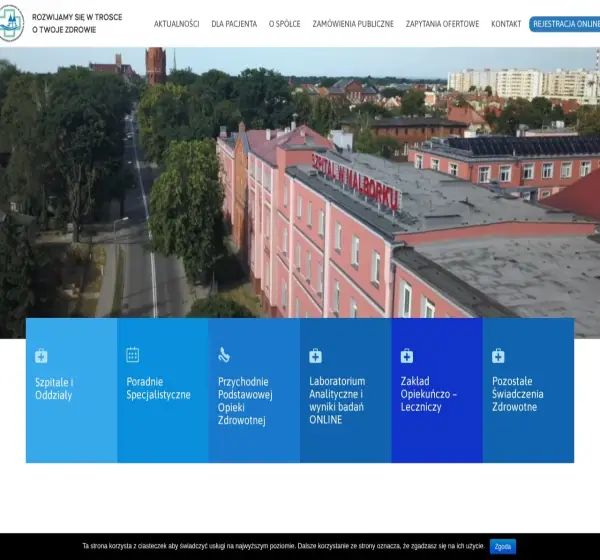600x560 pixels.
Task: Click the calendar icon above Poradnie Specjalistyczne
Action: pos(132,354)
